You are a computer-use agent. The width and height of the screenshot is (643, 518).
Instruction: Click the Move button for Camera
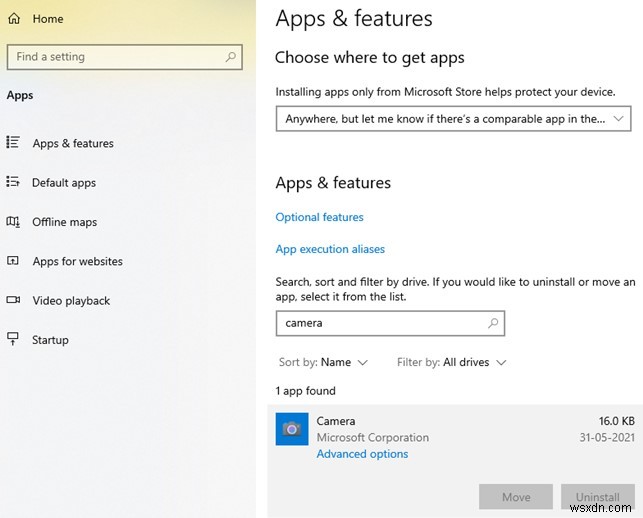(516, 497)
